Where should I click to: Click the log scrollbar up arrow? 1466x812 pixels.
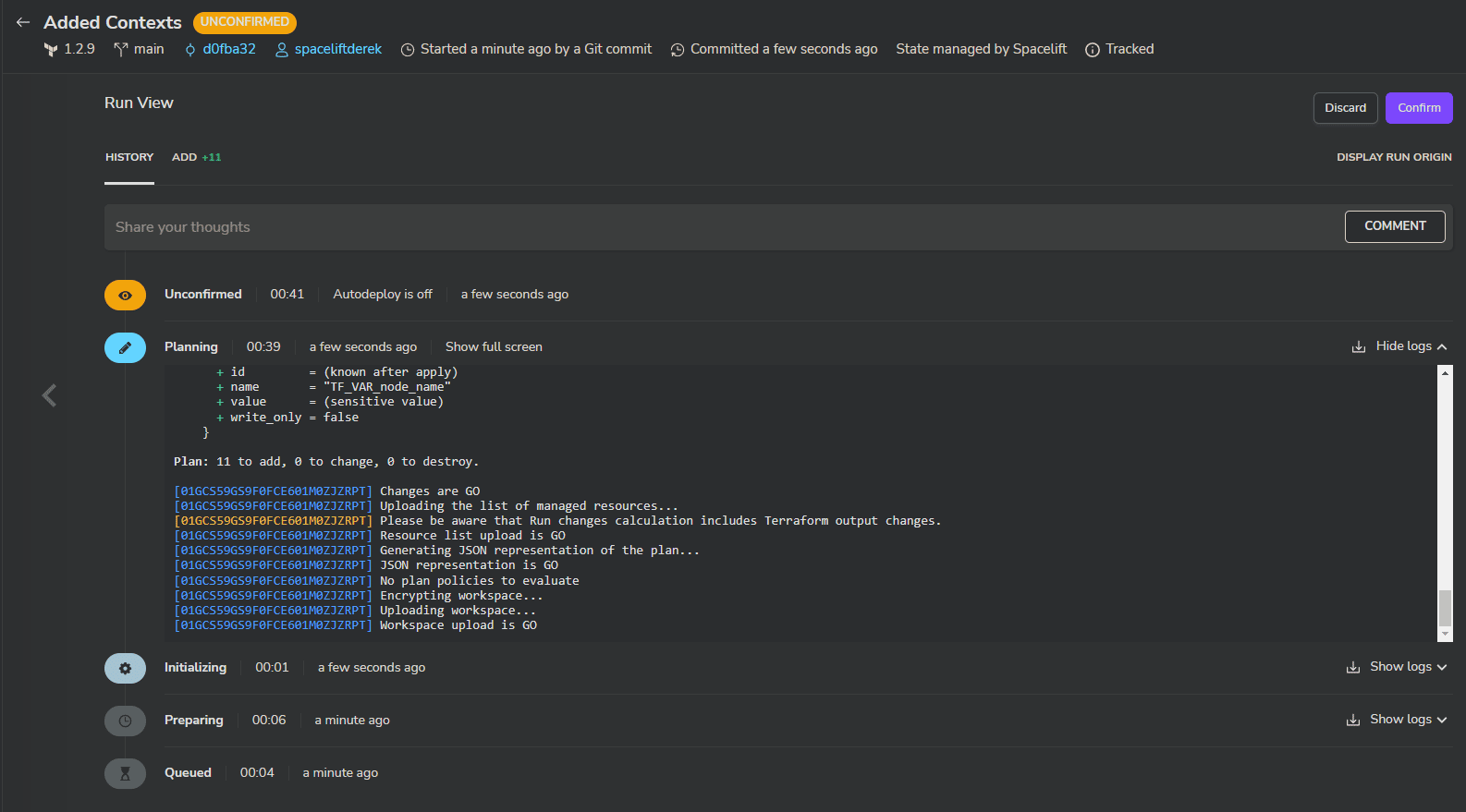pyautogui.click(x=1446, y=372)
